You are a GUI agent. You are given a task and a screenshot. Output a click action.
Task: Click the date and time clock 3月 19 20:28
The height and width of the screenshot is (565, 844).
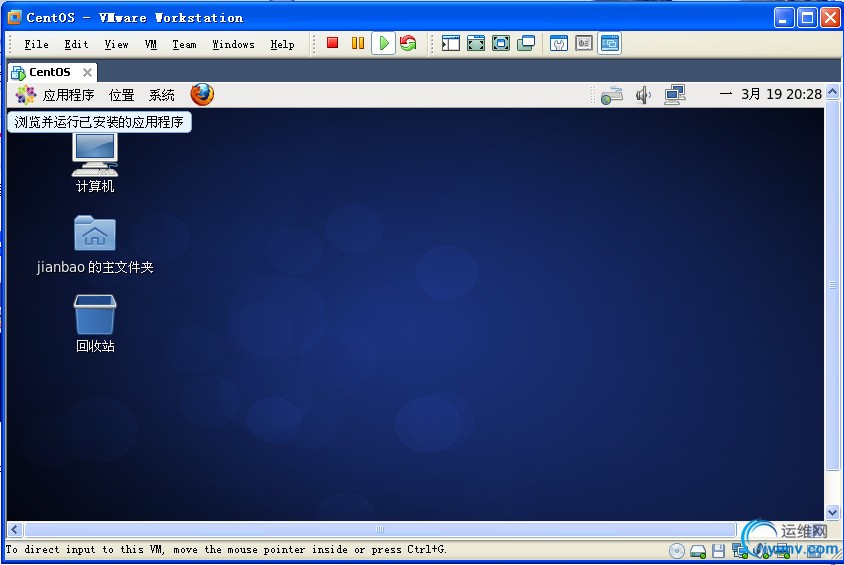[x=770, y=95]
